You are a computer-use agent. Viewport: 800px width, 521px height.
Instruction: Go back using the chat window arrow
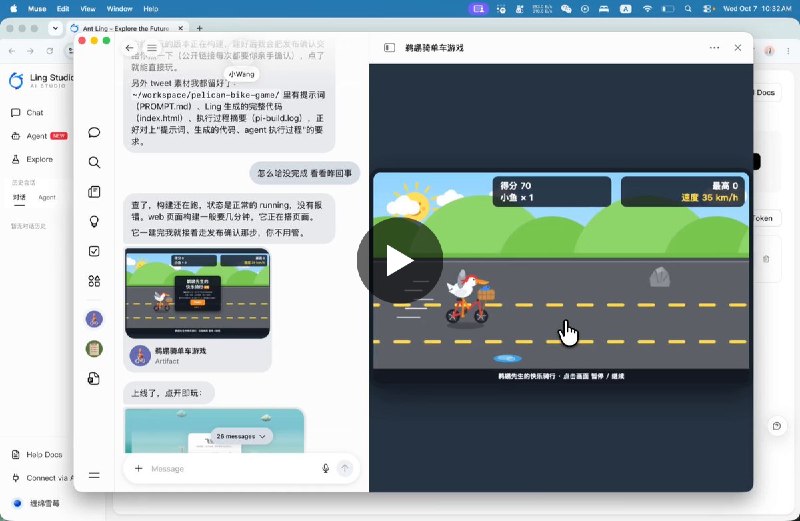coord(129,48)
